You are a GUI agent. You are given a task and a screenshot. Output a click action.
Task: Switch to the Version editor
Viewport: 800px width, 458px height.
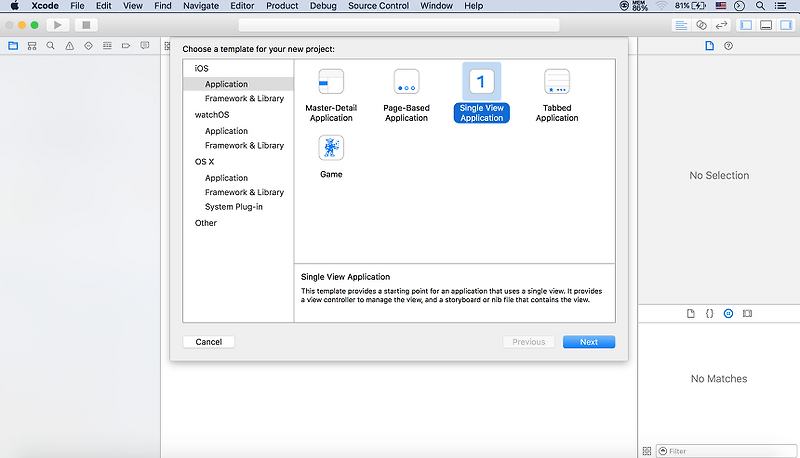click(x=721, y=25)
